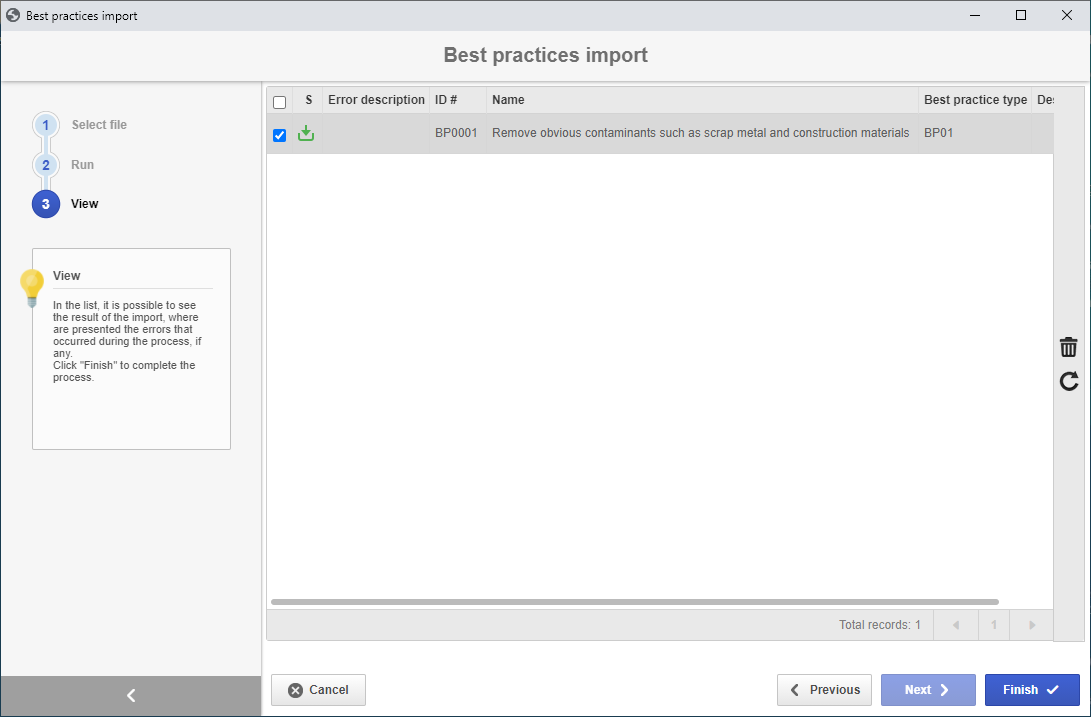Click Finish to complete the import
Screen dimensions: 1091x717
[x=1032, y=690]
